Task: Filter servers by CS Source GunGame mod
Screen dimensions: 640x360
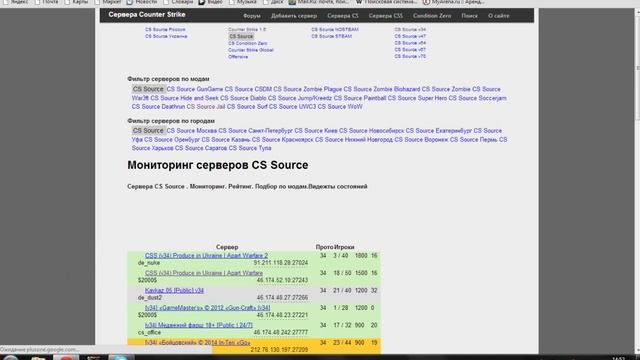Action: click(195, 89)
